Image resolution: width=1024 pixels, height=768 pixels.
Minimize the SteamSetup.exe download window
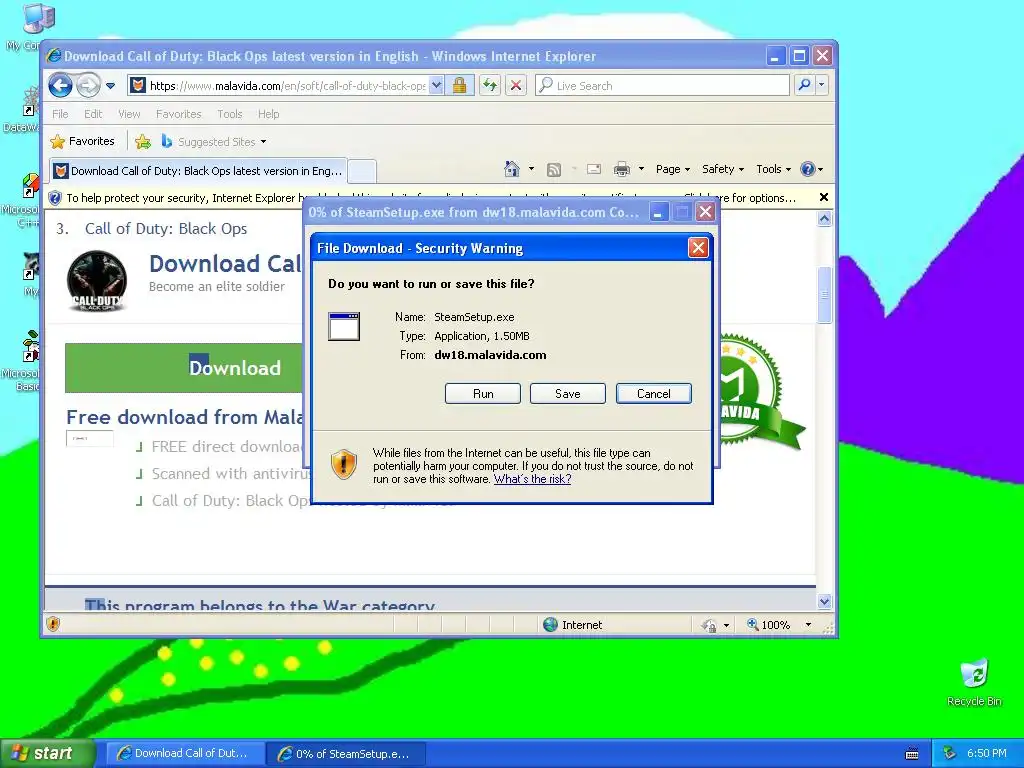pyautogui.click(x=658, y=212)
